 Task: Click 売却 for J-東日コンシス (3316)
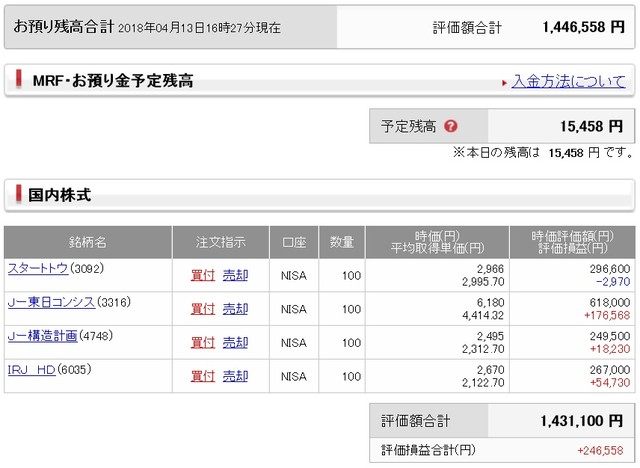coord(235,310)
